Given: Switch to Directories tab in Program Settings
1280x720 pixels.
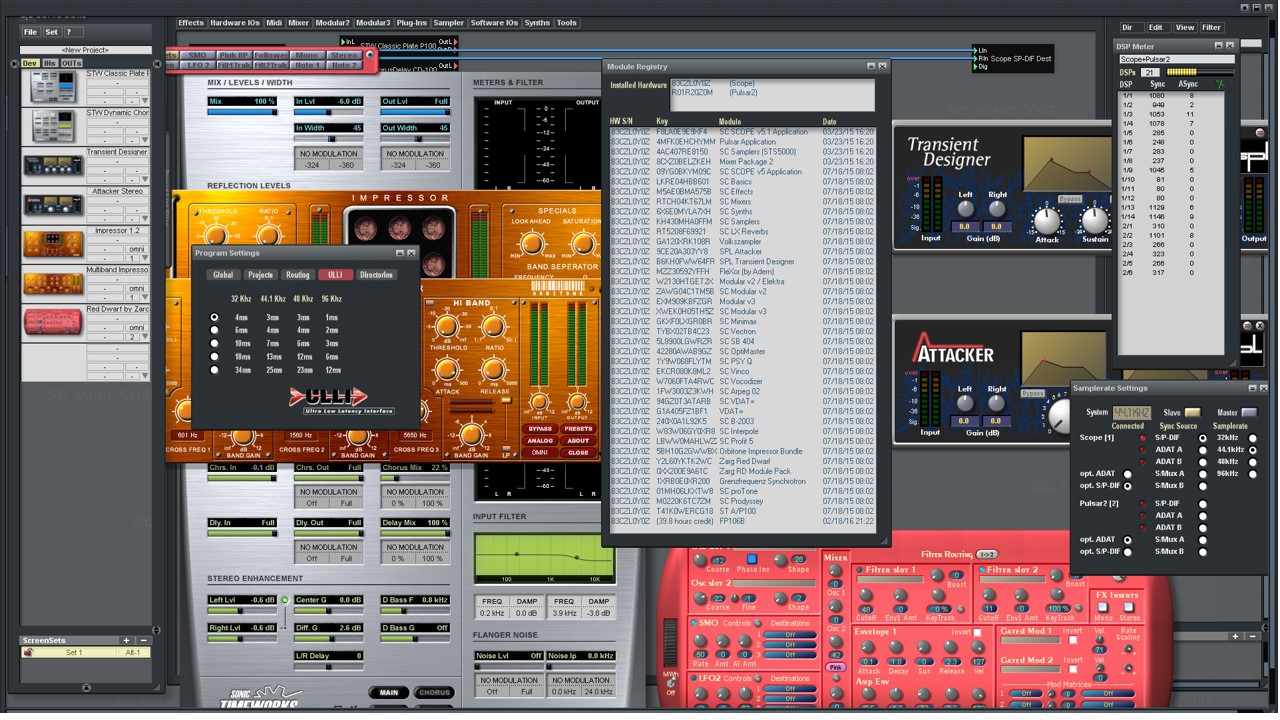Looking at the screenshot, I should (x=376, y=275).
